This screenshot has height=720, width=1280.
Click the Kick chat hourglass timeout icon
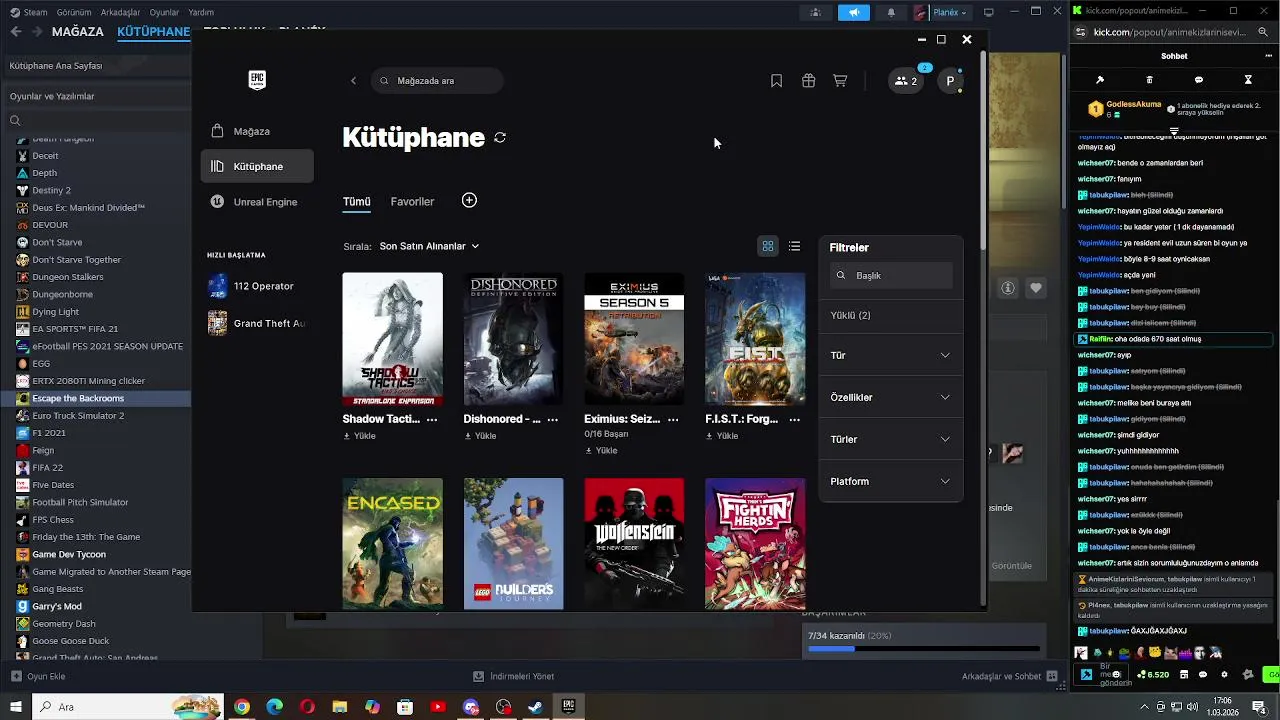click(1248, 80)
